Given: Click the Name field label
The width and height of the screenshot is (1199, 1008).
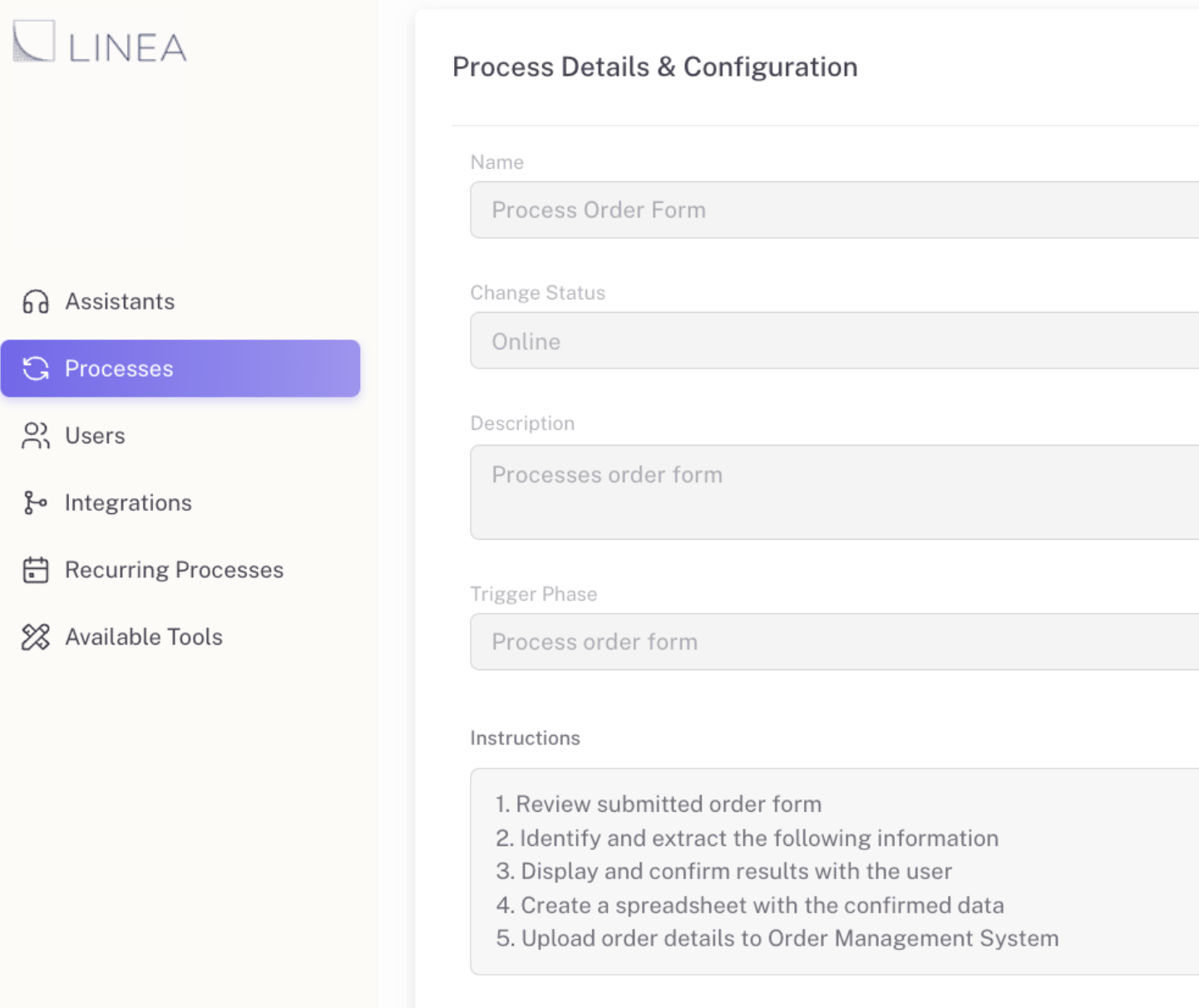Looking at the screenshot, I should click(497, 162).
